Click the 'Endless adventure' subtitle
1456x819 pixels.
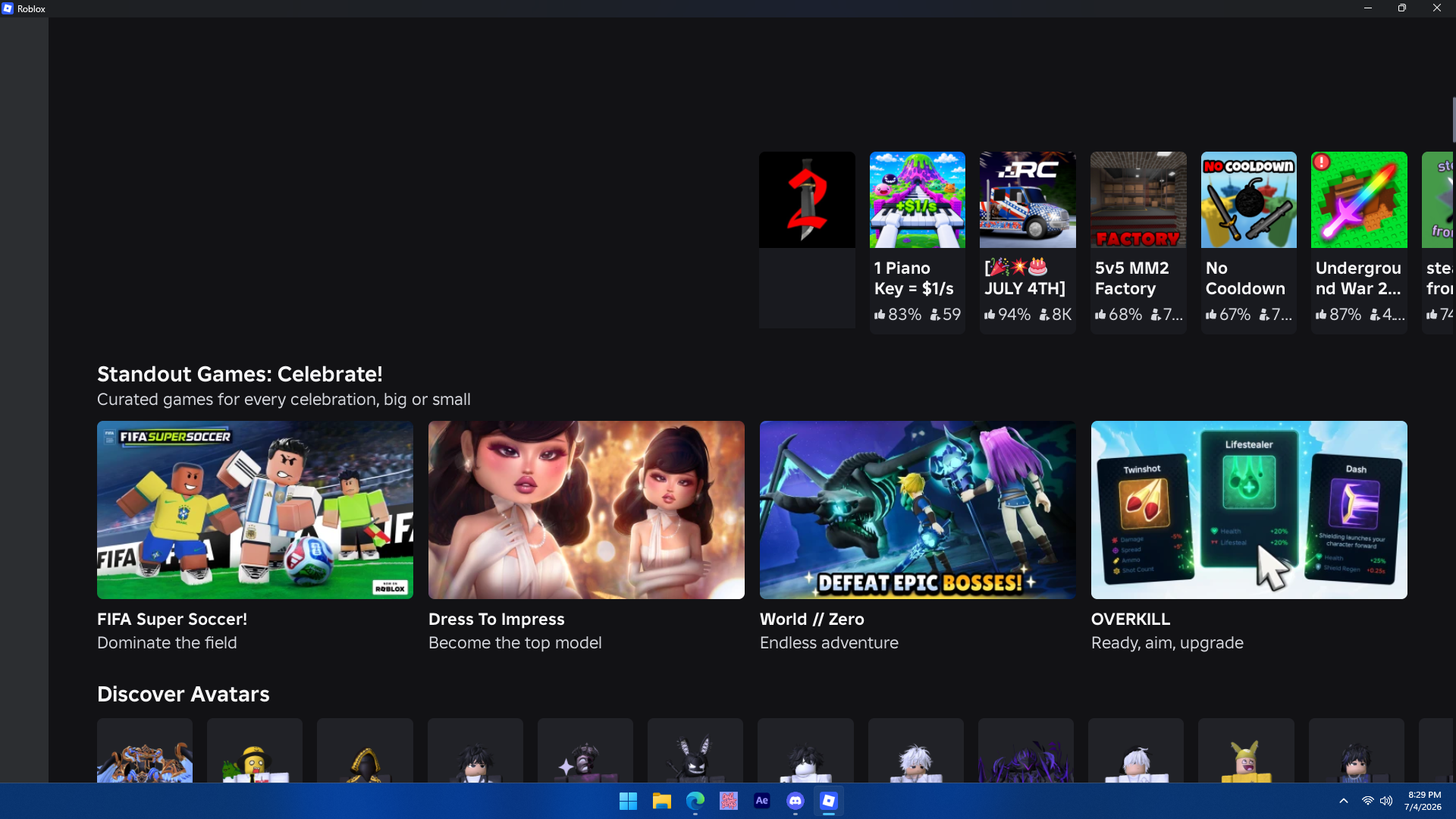point(829,643)
